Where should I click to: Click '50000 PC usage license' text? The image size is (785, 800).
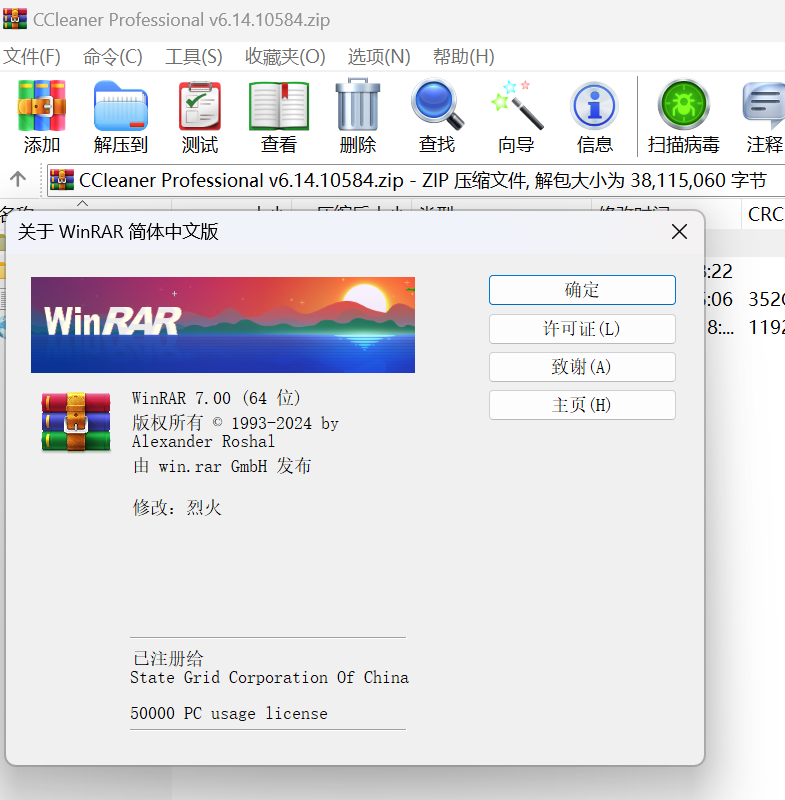tap(229, 713)
